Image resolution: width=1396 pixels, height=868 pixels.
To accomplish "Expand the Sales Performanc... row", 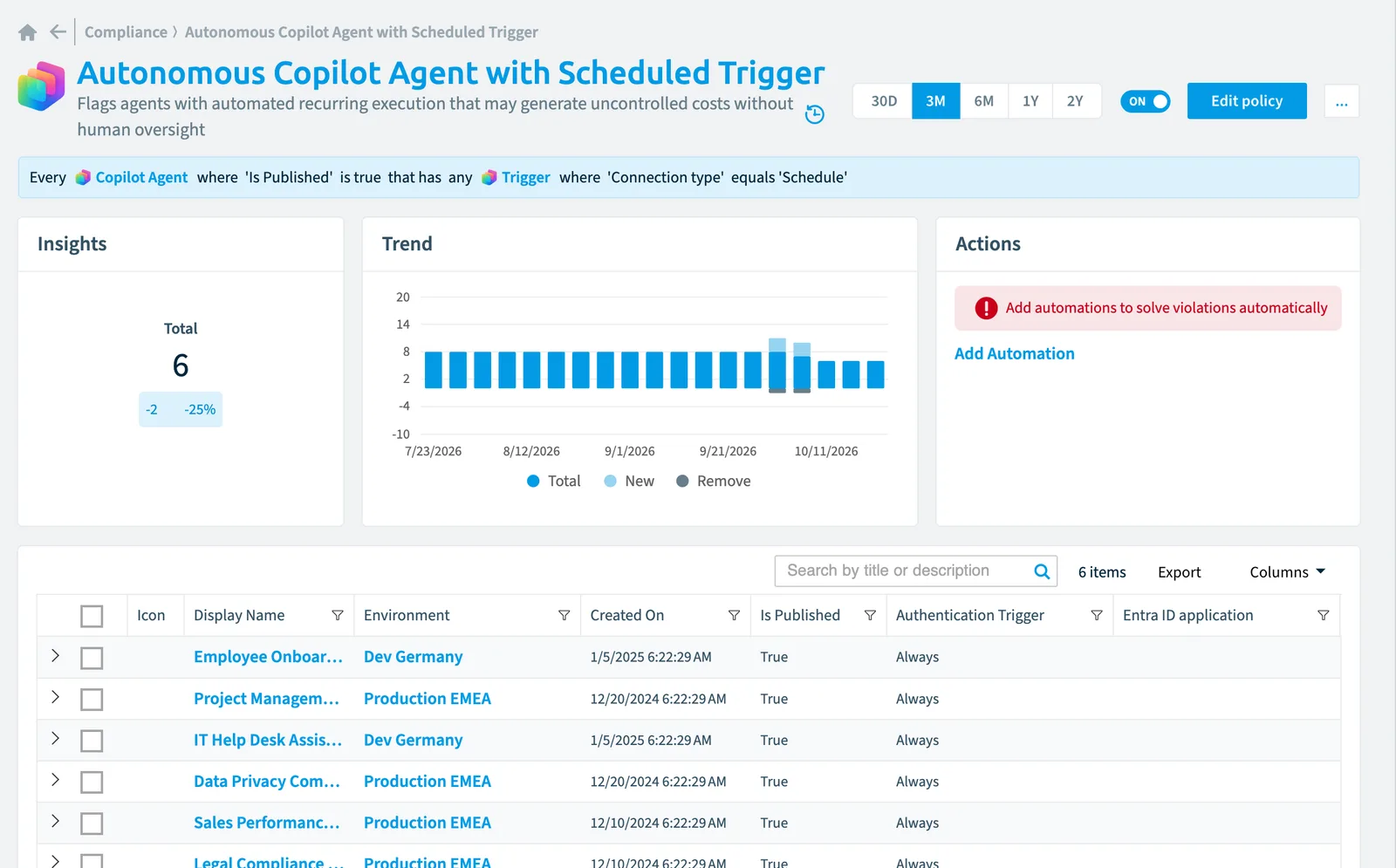I will point(55,821).
